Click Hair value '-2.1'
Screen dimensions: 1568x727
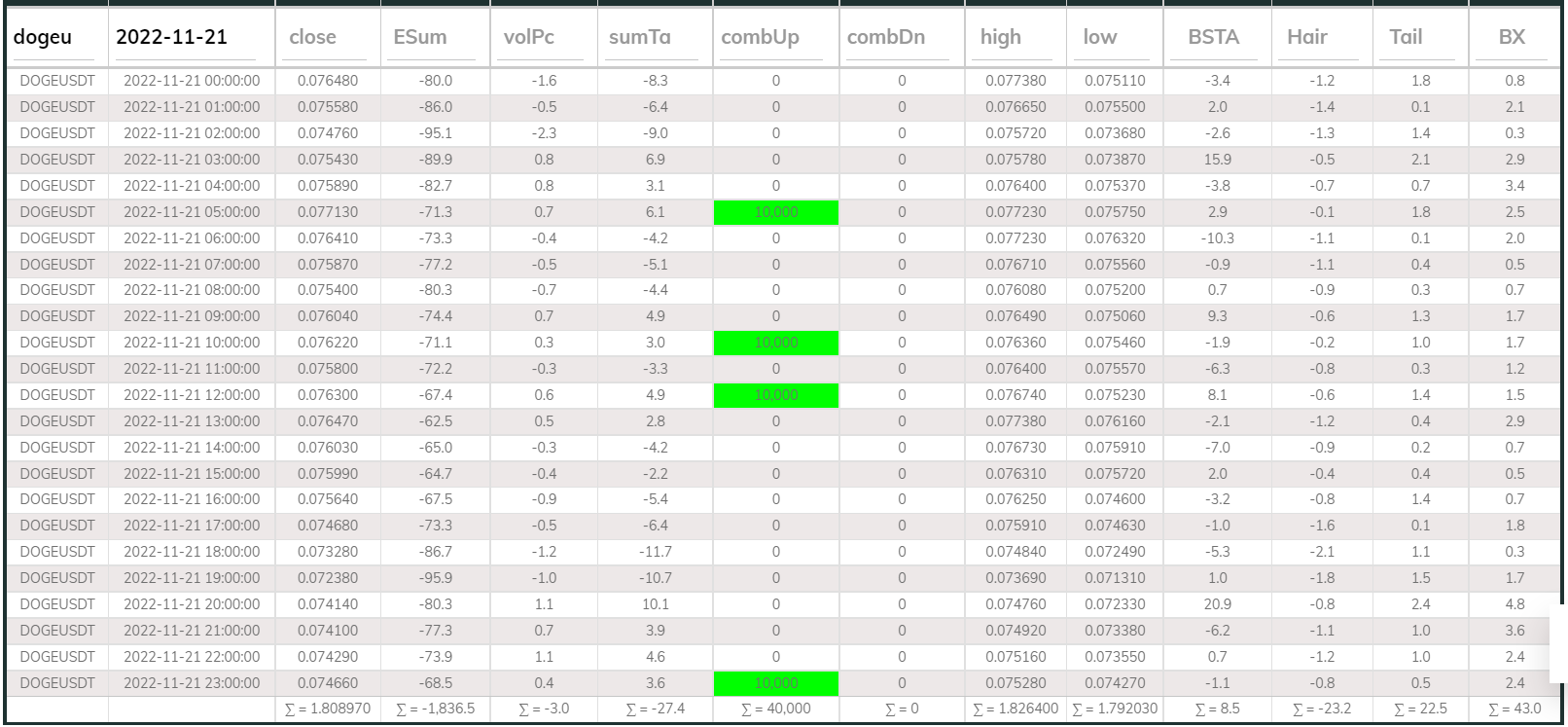click(x=1322, y=552)
